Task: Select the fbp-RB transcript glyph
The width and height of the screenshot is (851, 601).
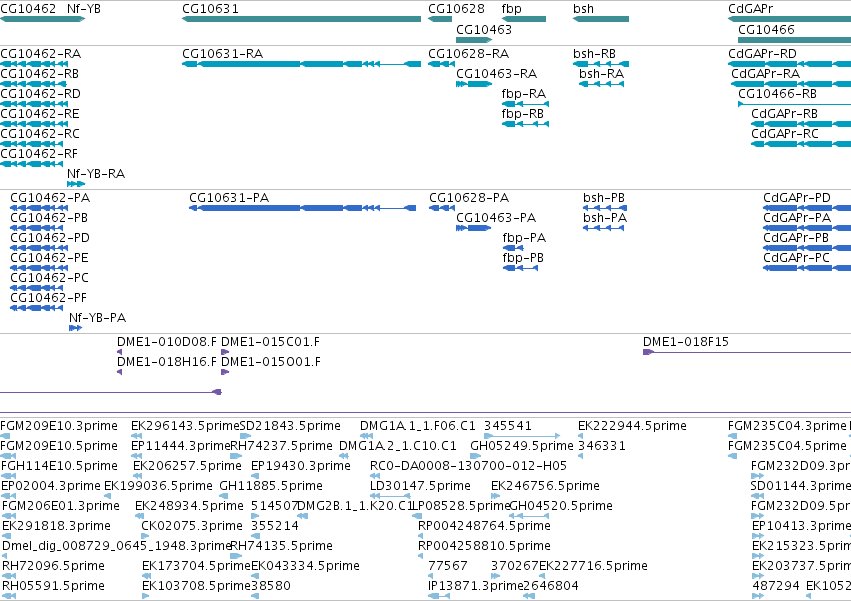Action: click(525, 124)
